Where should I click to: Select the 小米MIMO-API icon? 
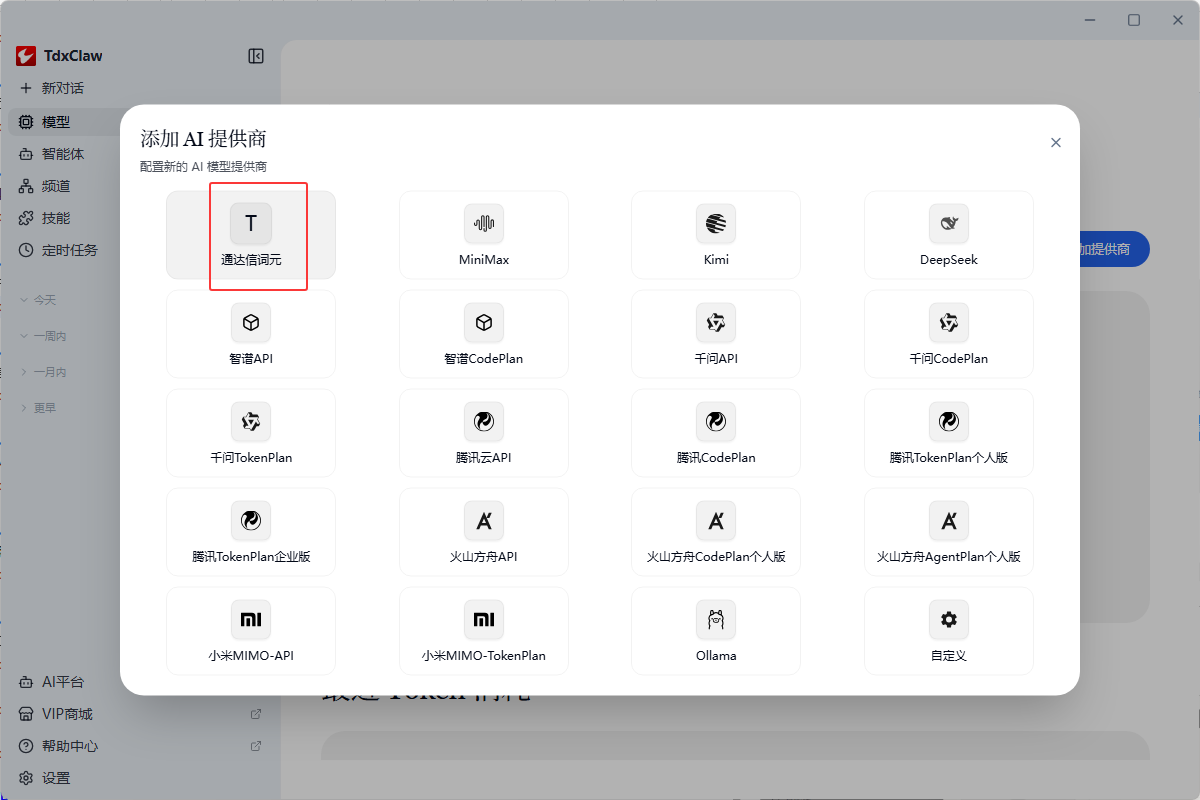(251, 620)
